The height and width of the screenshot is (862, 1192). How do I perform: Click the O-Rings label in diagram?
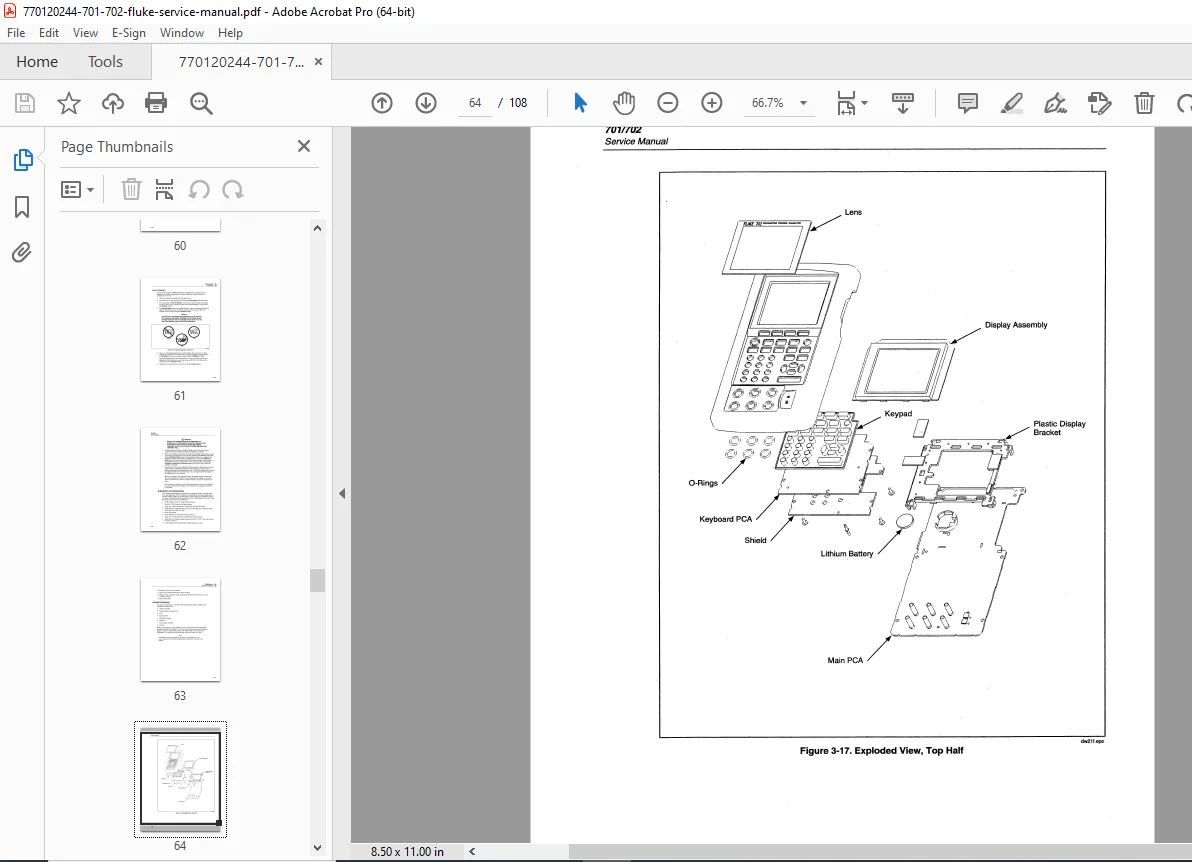tap(702, 483)
